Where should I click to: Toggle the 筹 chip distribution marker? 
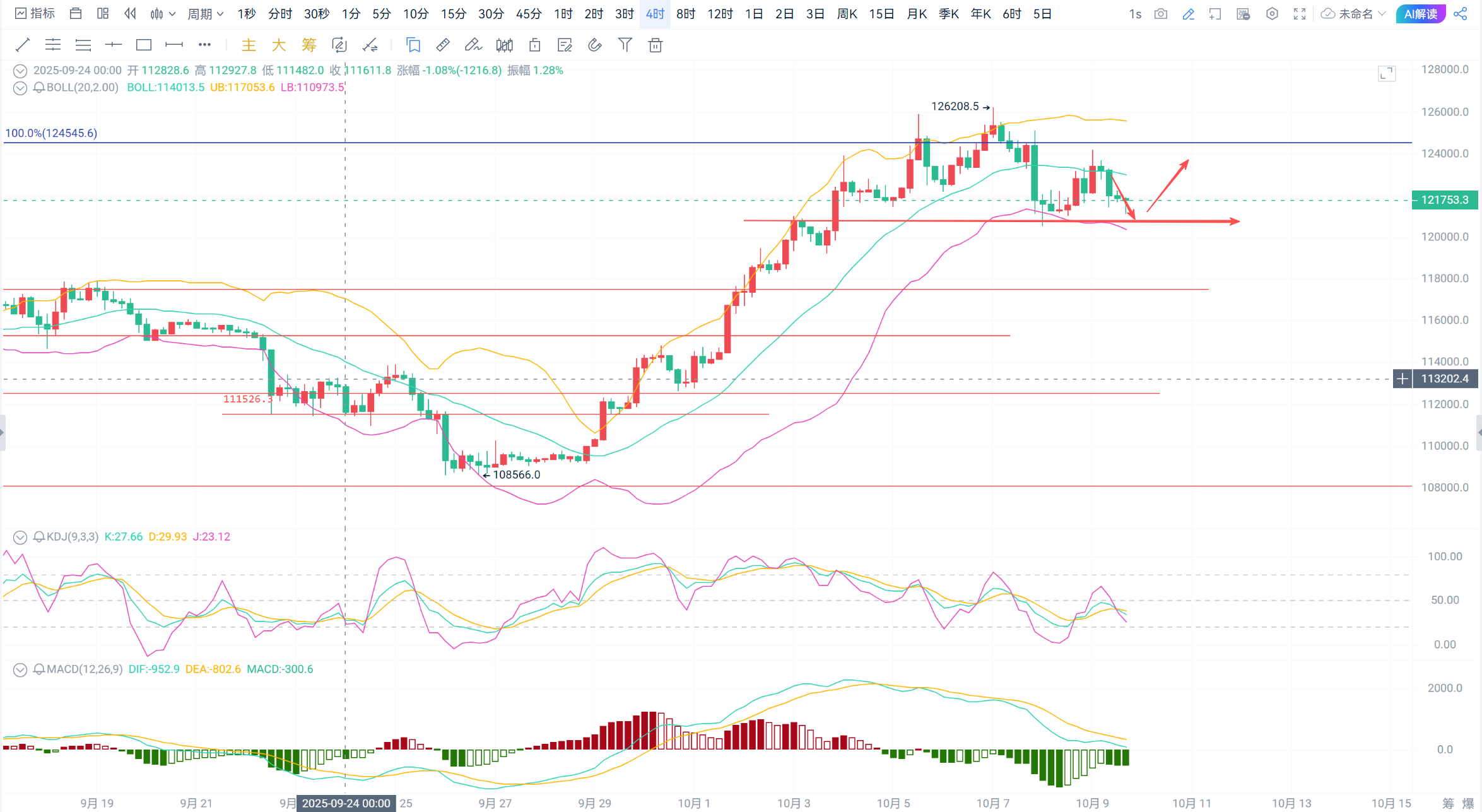[x=309, y=45]
